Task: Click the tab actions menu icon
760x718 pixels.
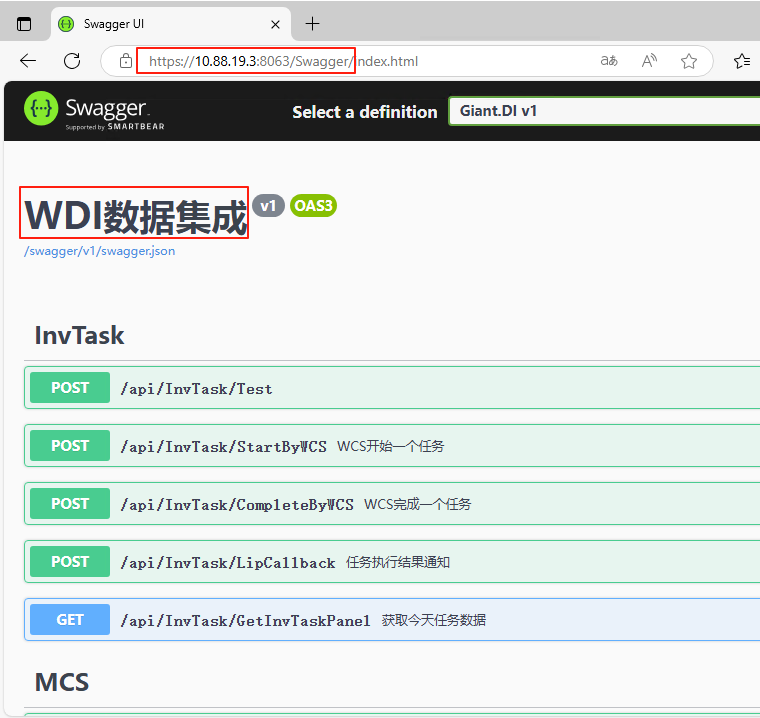Action: [x=24, y=24]
